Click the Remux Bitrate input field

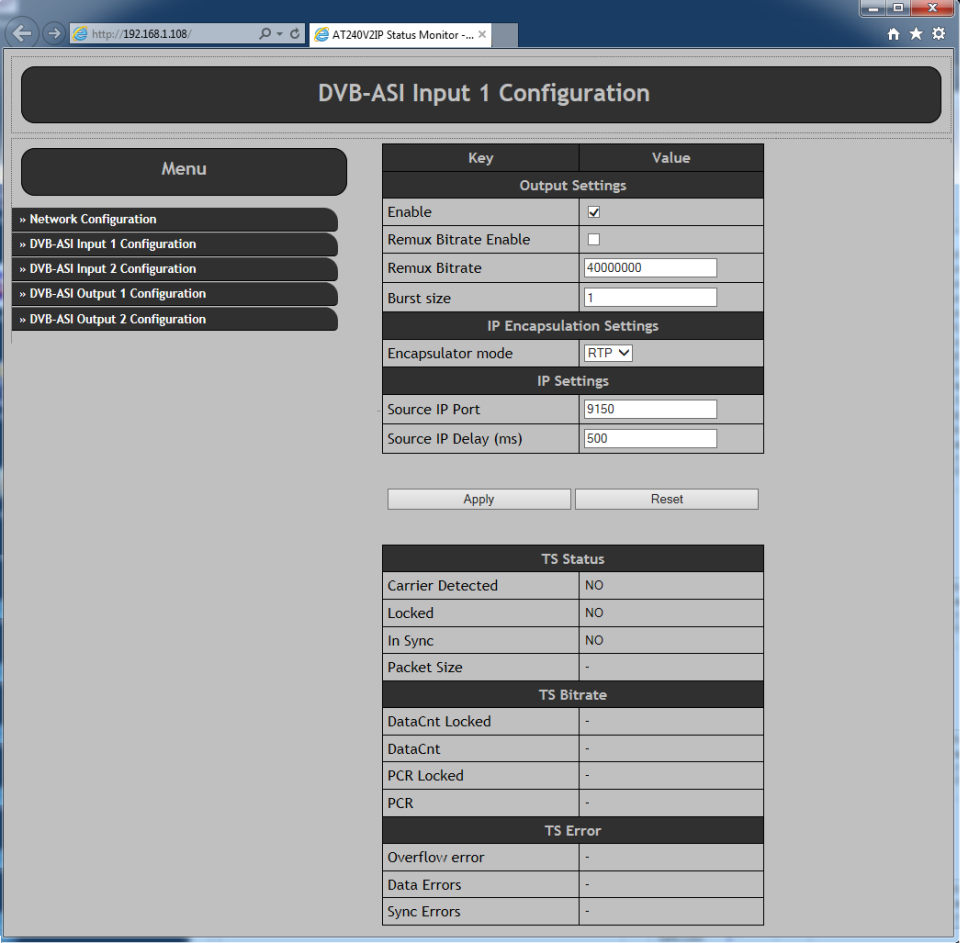point(650,268)
